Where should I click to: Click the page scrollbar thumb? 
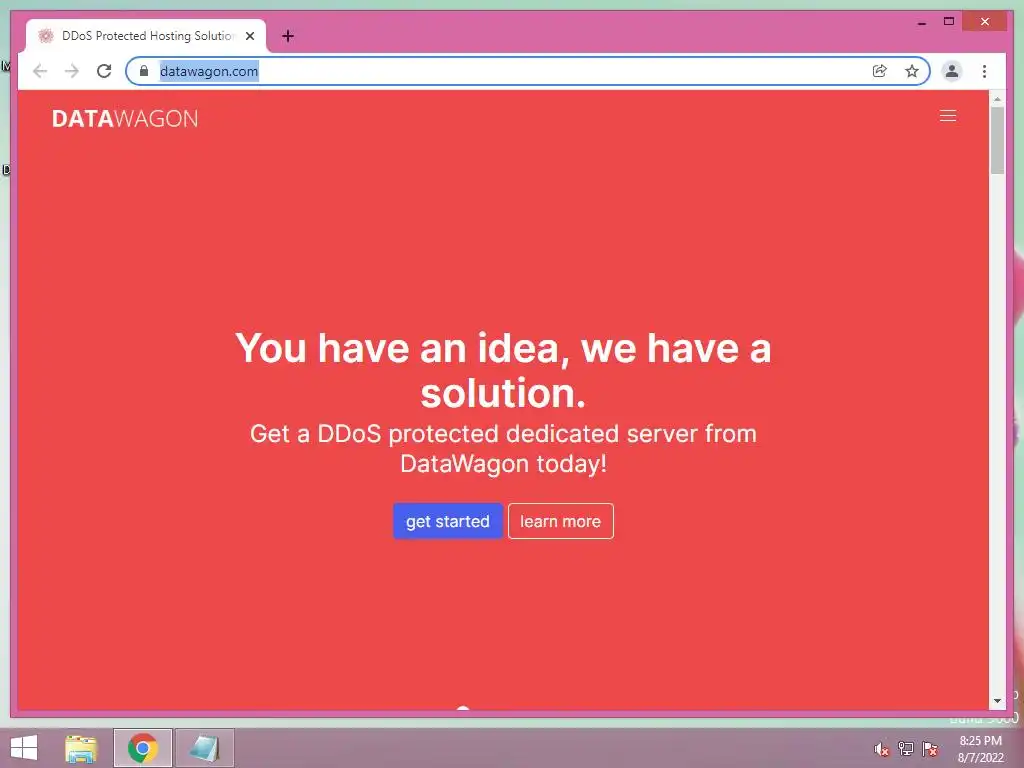(x=997, y=140)
